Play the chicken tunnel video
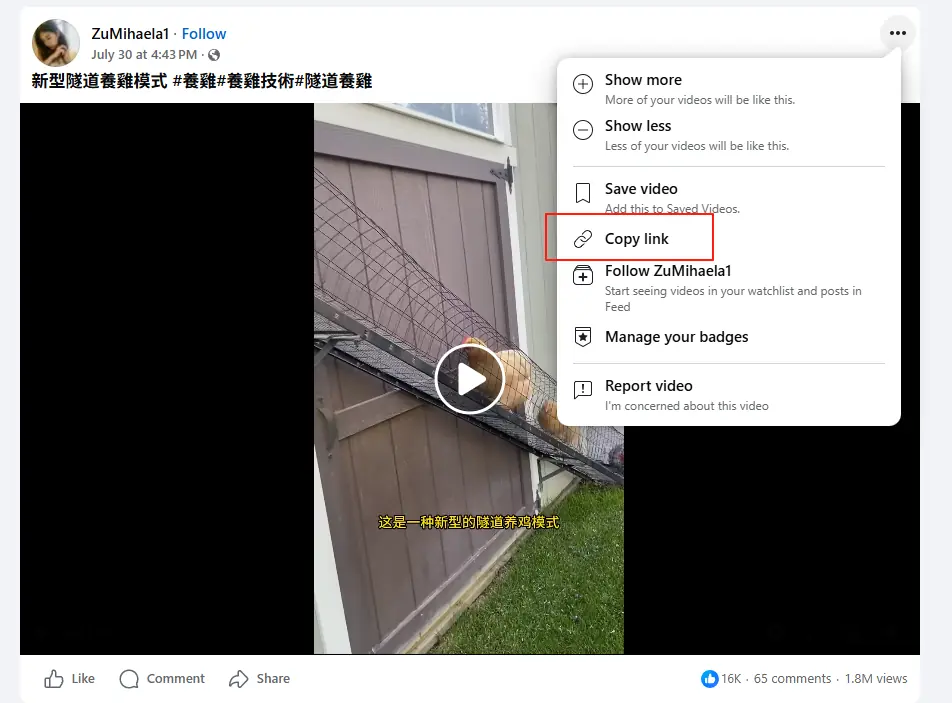The height and width of the screenshot is (703, 952). pos(468,379)
